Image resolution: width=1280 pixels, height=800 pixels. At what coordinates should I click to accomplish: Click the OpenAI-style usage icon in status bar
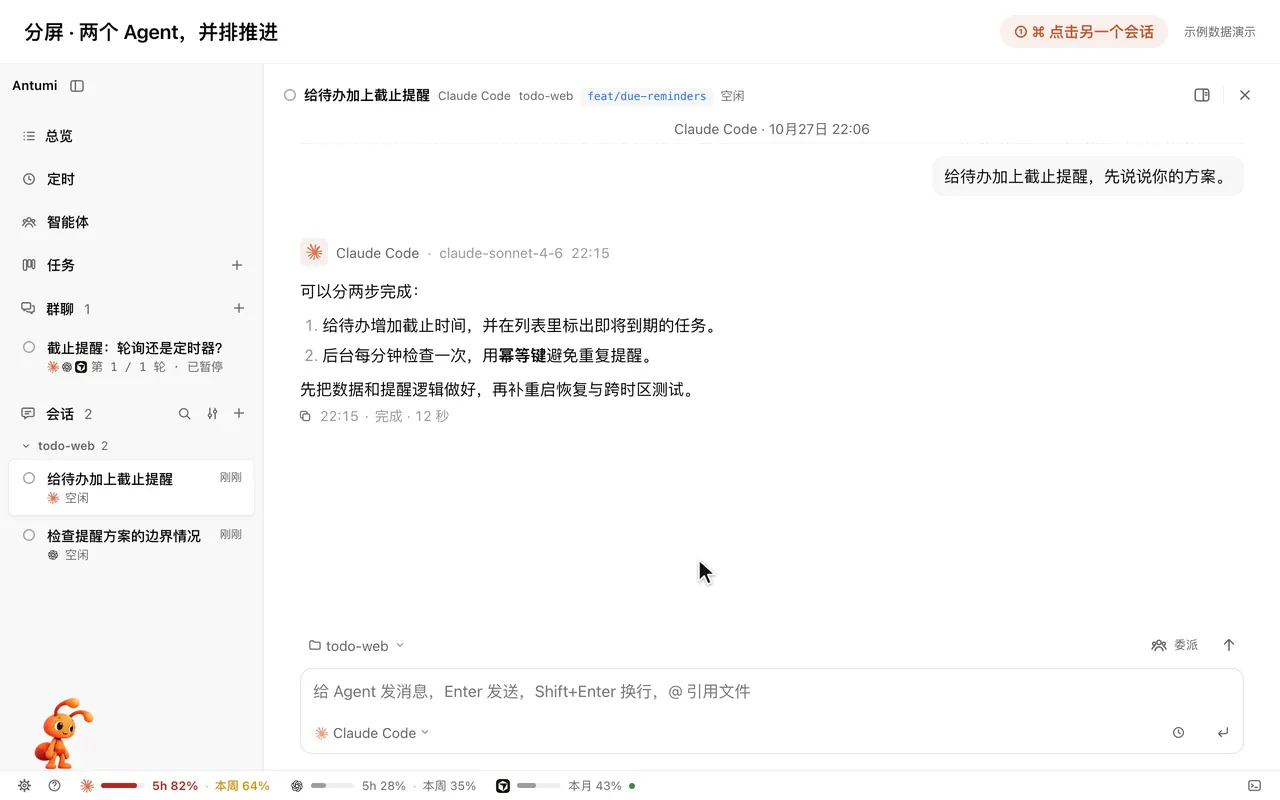pos(297,786)
